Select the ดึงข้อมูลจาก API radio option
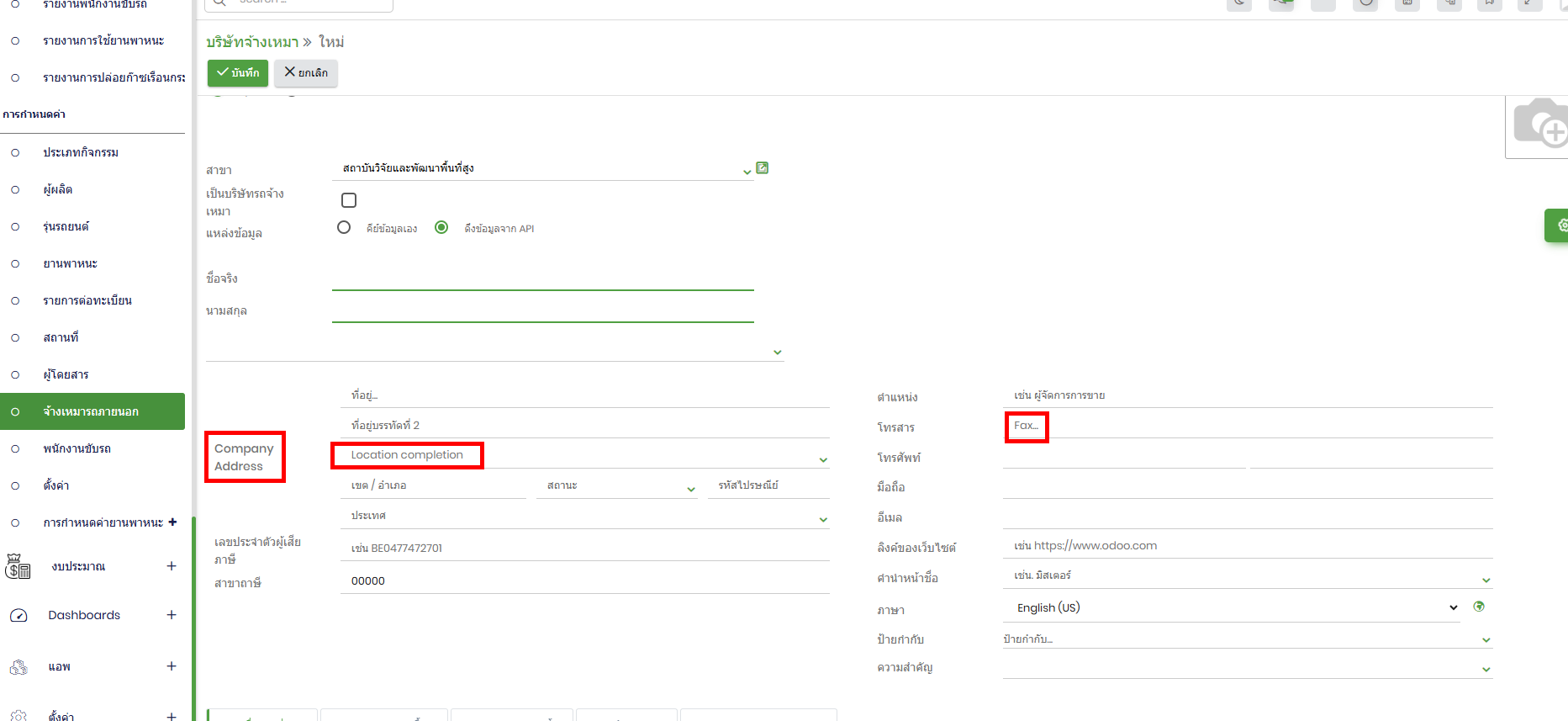This screenshot has height=721, width=1568. coord(441,228)
